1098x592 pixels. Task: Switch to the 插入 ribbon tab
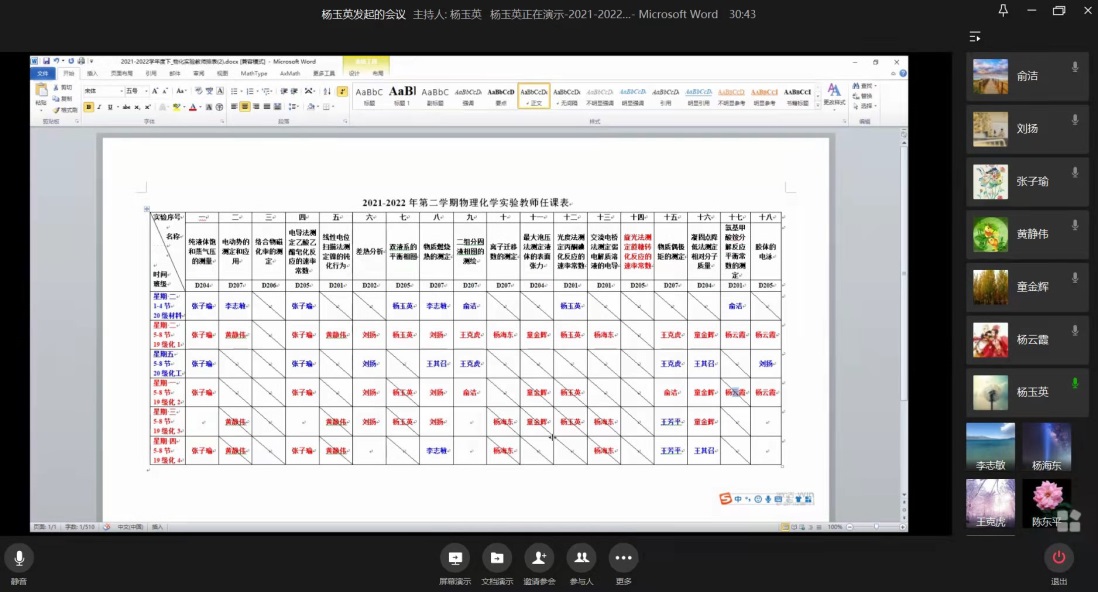point(92,73)
